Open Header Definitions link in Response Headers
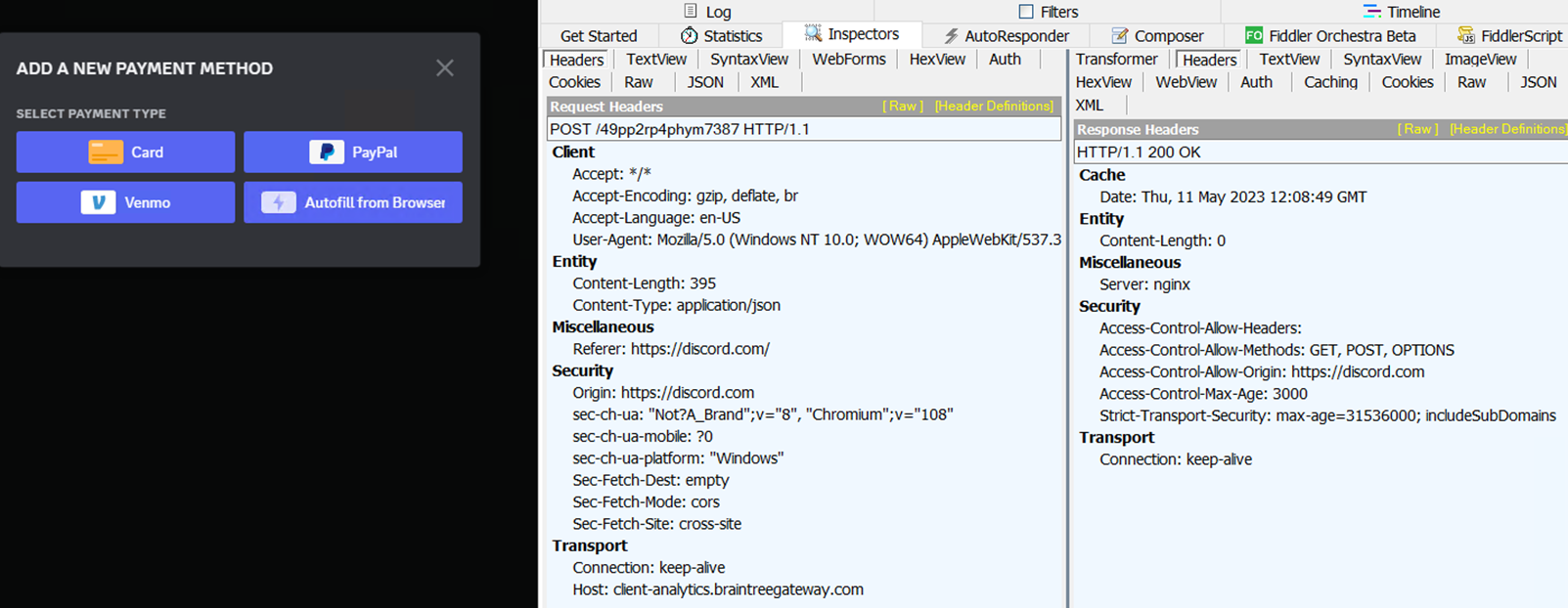Image resolution: width=1568 pixels, height=608 pixels. (x=1506, y=129)
